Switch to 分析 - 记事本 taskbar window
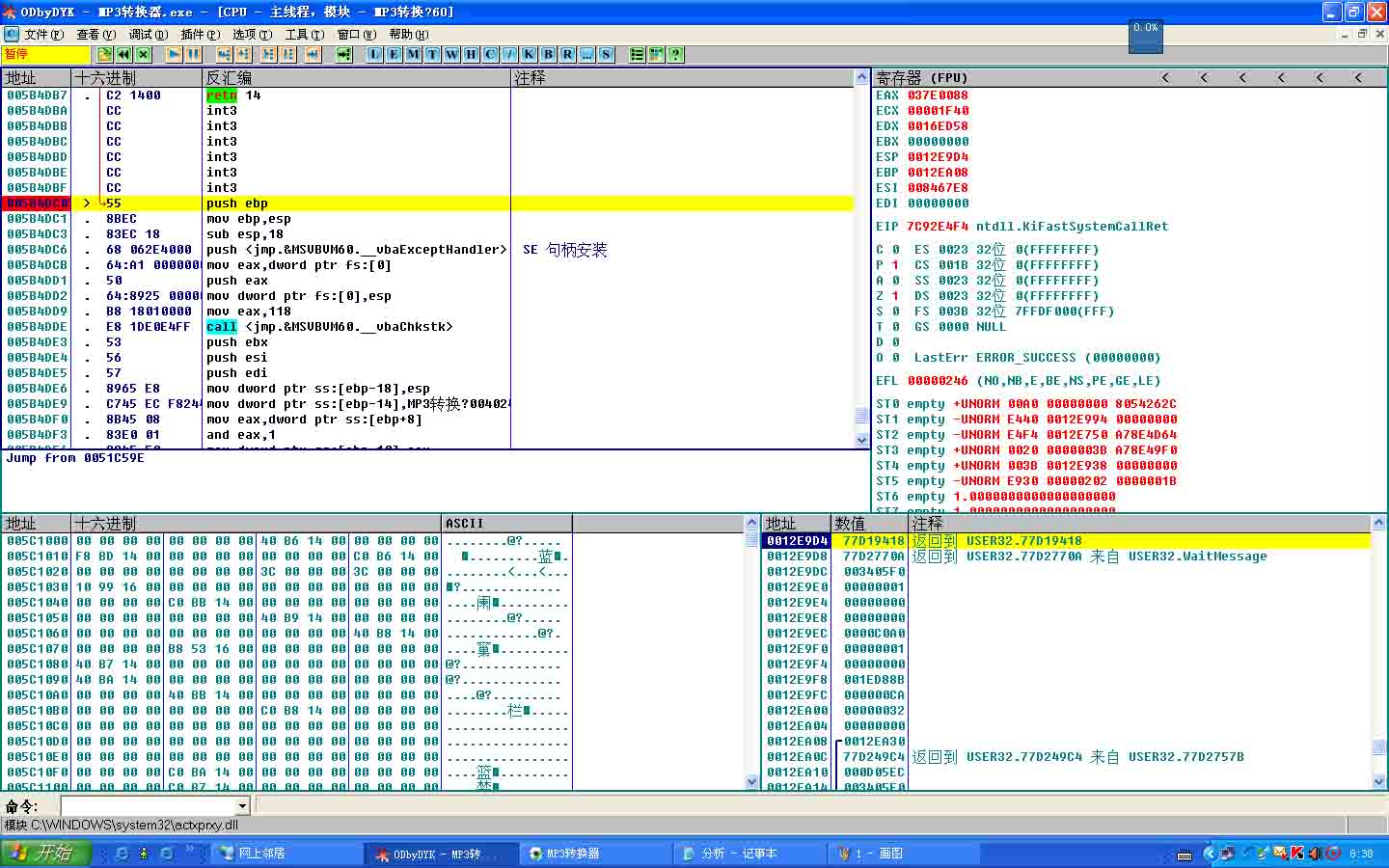The image size is (1389, 868). point(750,854)
